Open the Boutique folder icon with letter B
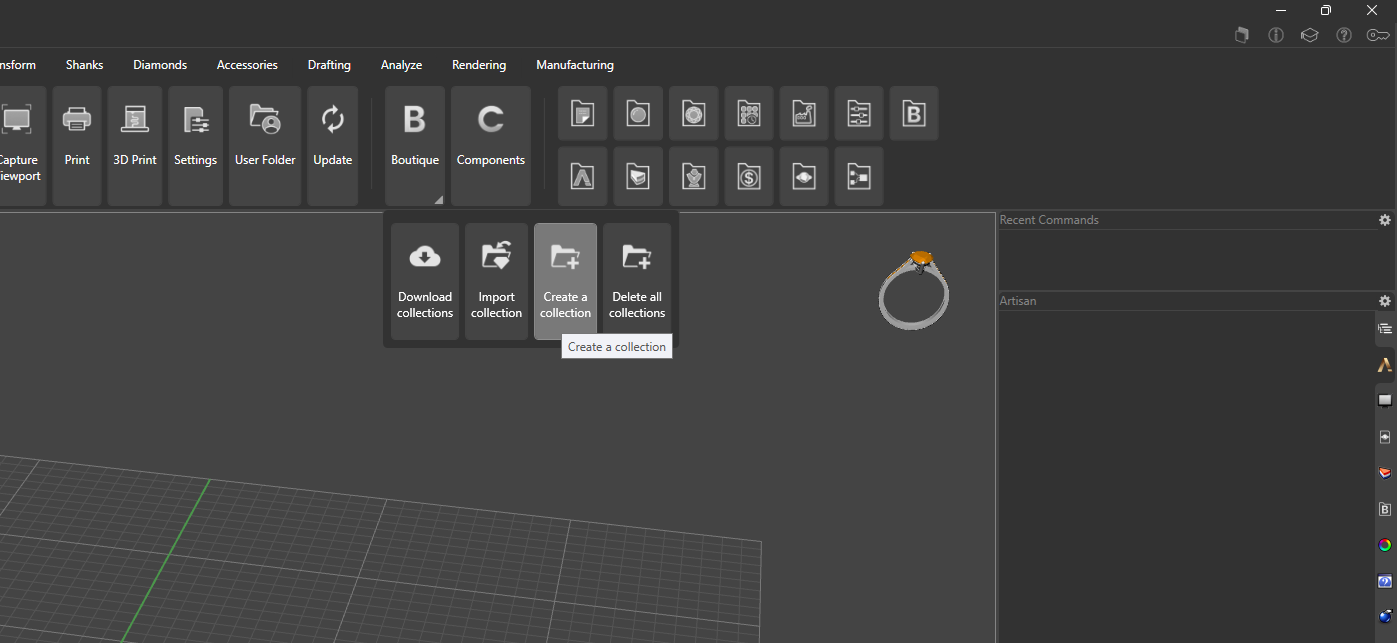The image size is (1397, 643). (914, 113)
